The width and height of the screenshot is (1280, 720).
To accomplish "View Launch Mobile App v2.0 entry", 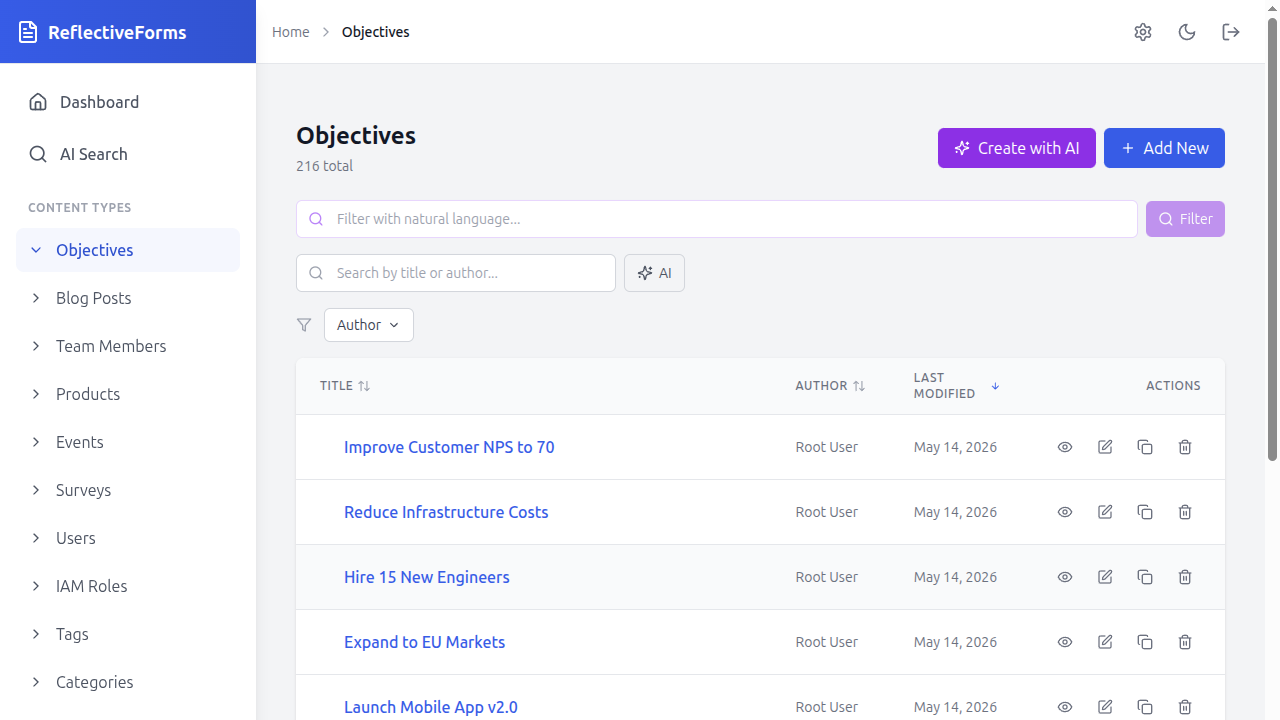I will (x=1065, y=707).
